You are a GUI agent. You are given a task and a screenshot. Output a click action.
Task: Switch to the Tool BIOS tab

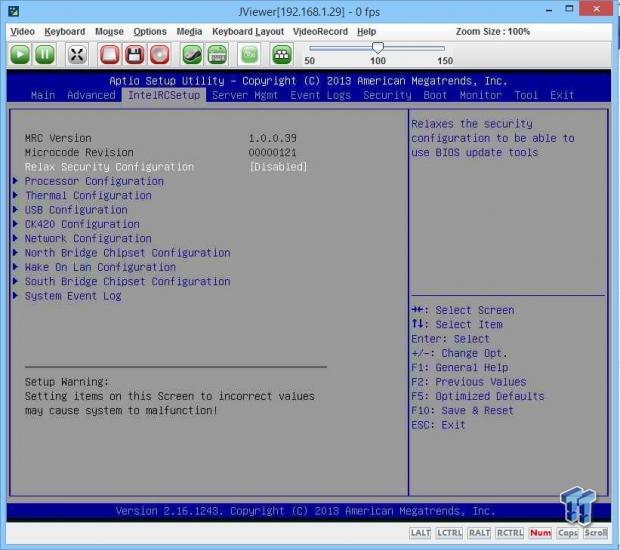526,95
